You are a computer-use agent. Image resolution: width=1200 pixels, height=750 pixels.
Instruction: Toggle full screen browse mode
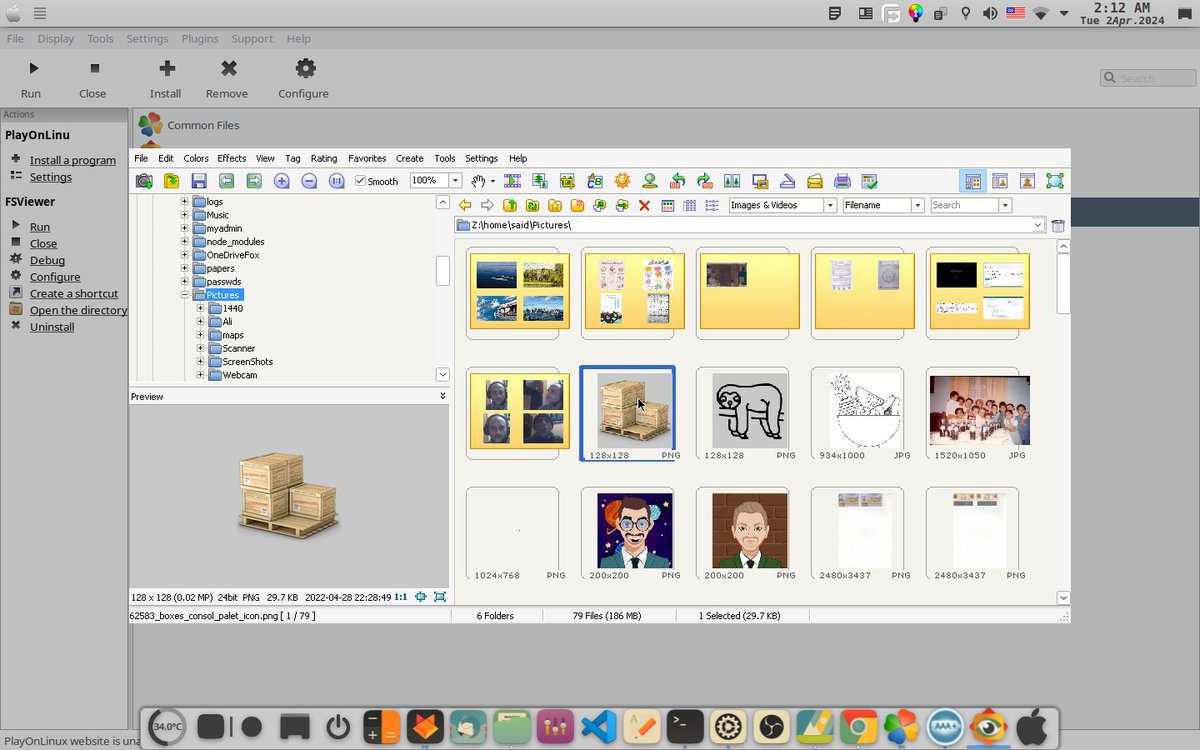[x=1054, y=180]
